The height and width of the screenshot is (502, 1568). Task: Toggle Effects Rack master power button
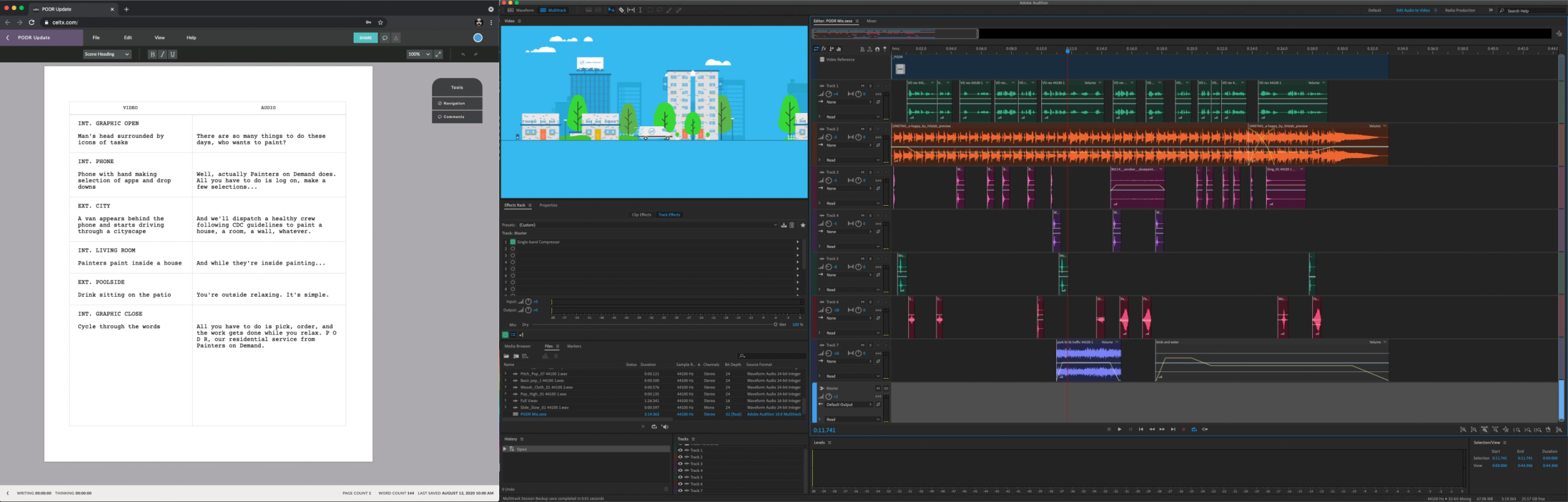click(505, 334)
